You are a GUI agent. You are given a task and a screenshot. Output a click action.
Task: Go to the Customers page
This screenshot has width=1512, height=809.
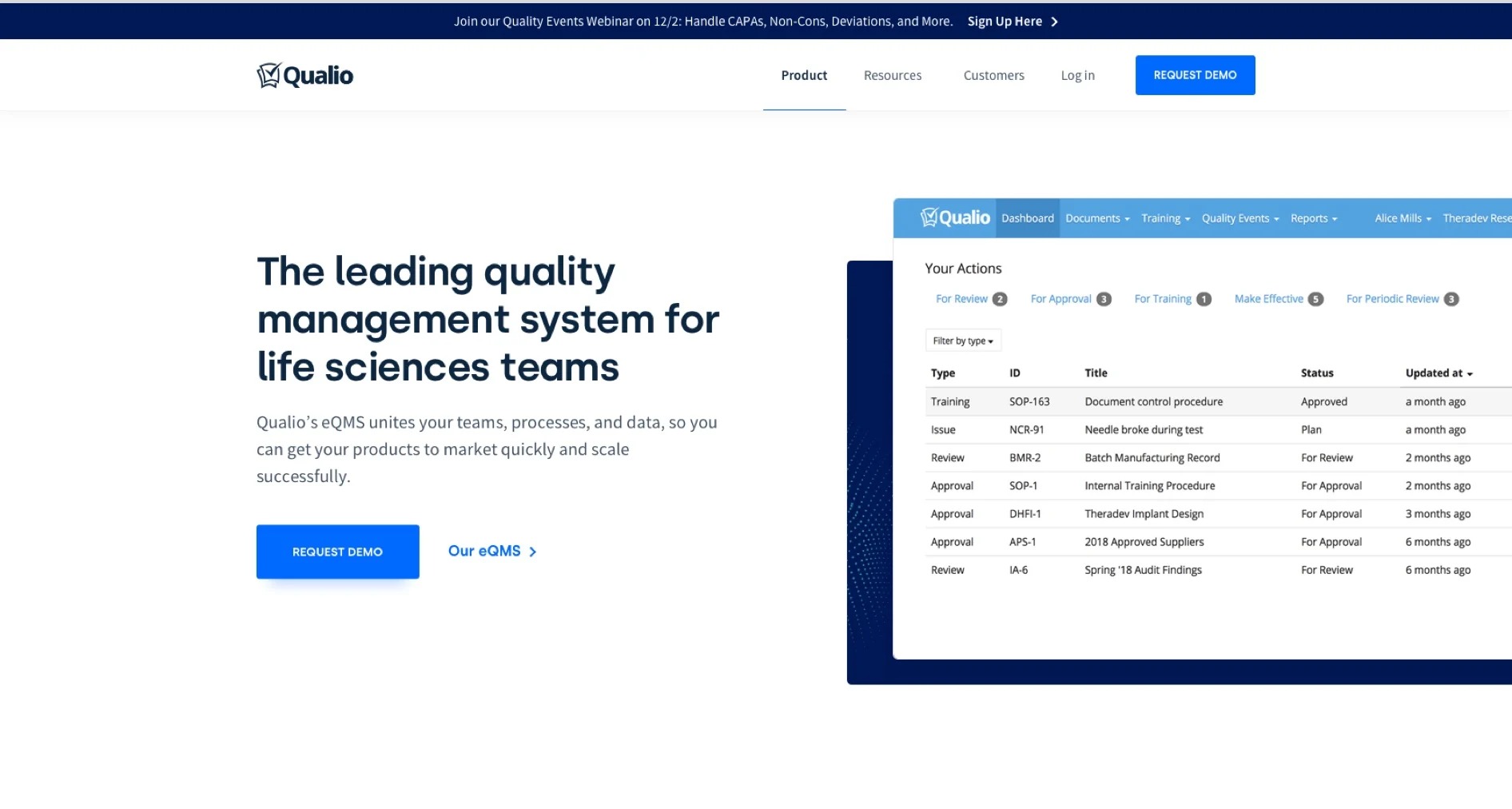[x=993, y=75]
